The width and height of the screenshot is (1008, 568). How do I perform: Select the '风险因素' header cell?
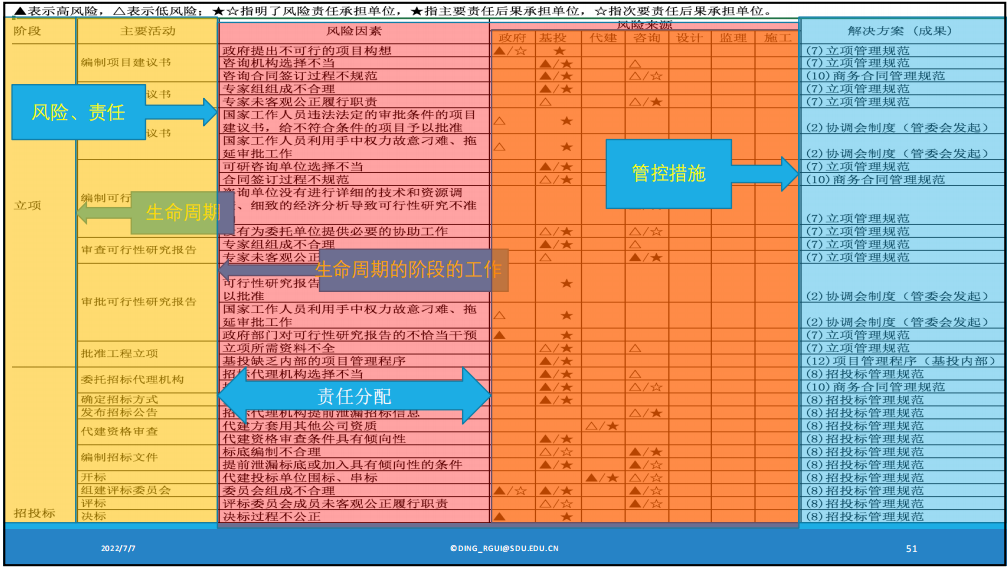354,31
